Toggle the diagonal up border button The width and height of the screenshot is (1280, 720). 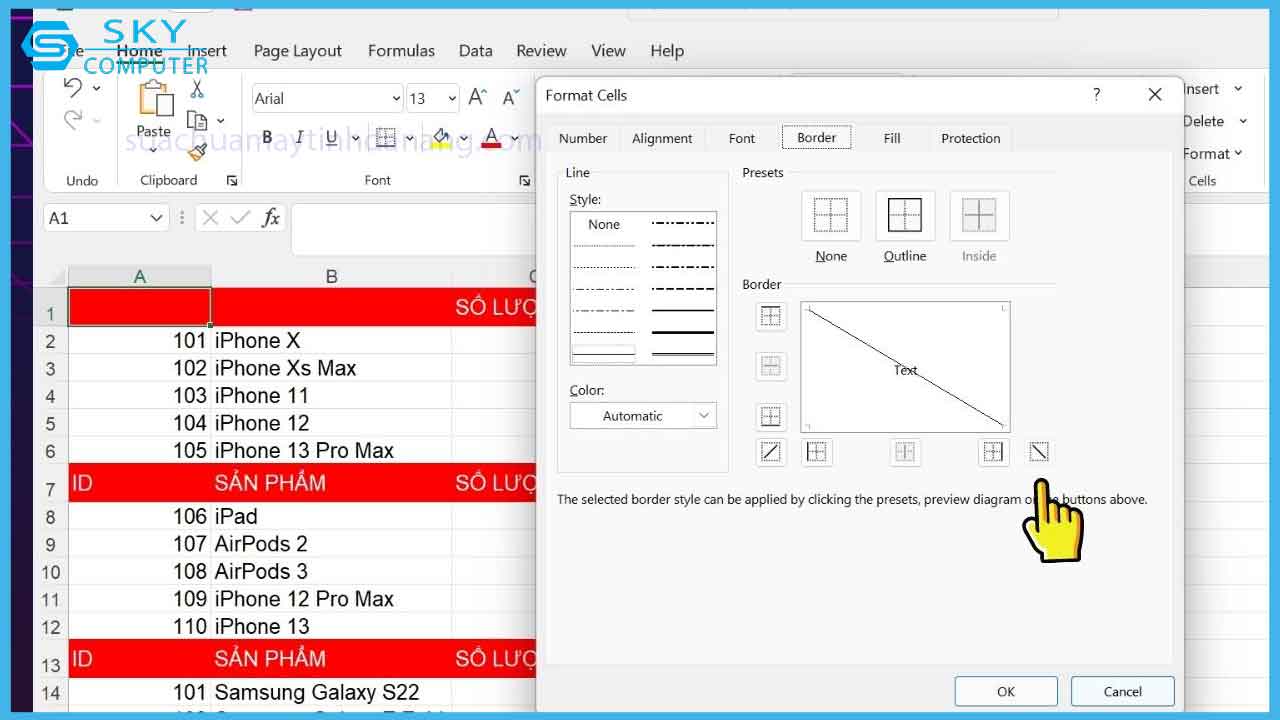771,452
